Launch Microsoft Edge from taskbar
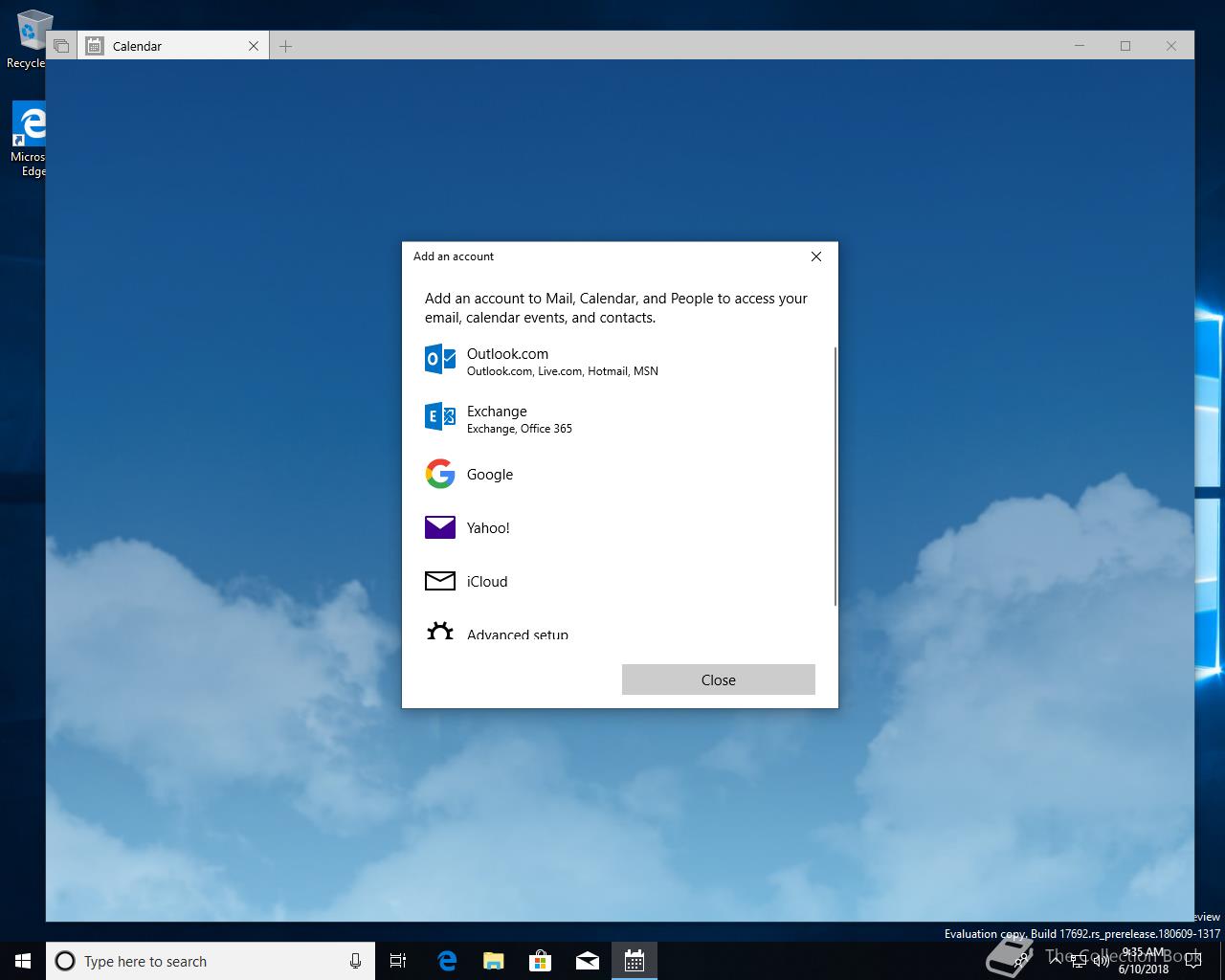1225x980 pixels. coord(447,961)
